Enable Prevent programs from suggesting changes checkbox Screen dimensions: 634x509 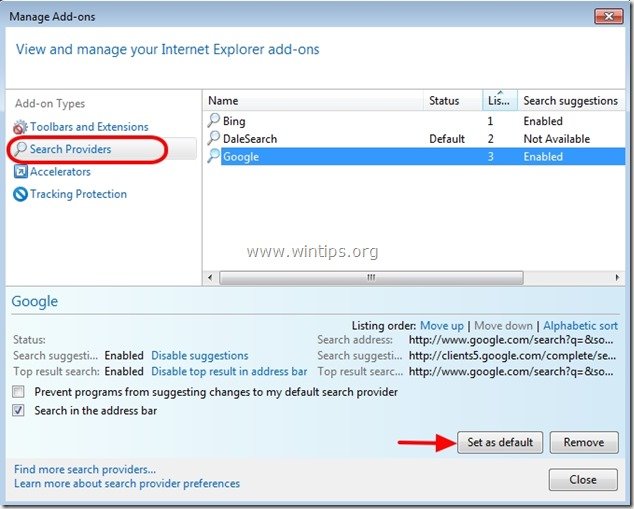coord(20,392)
